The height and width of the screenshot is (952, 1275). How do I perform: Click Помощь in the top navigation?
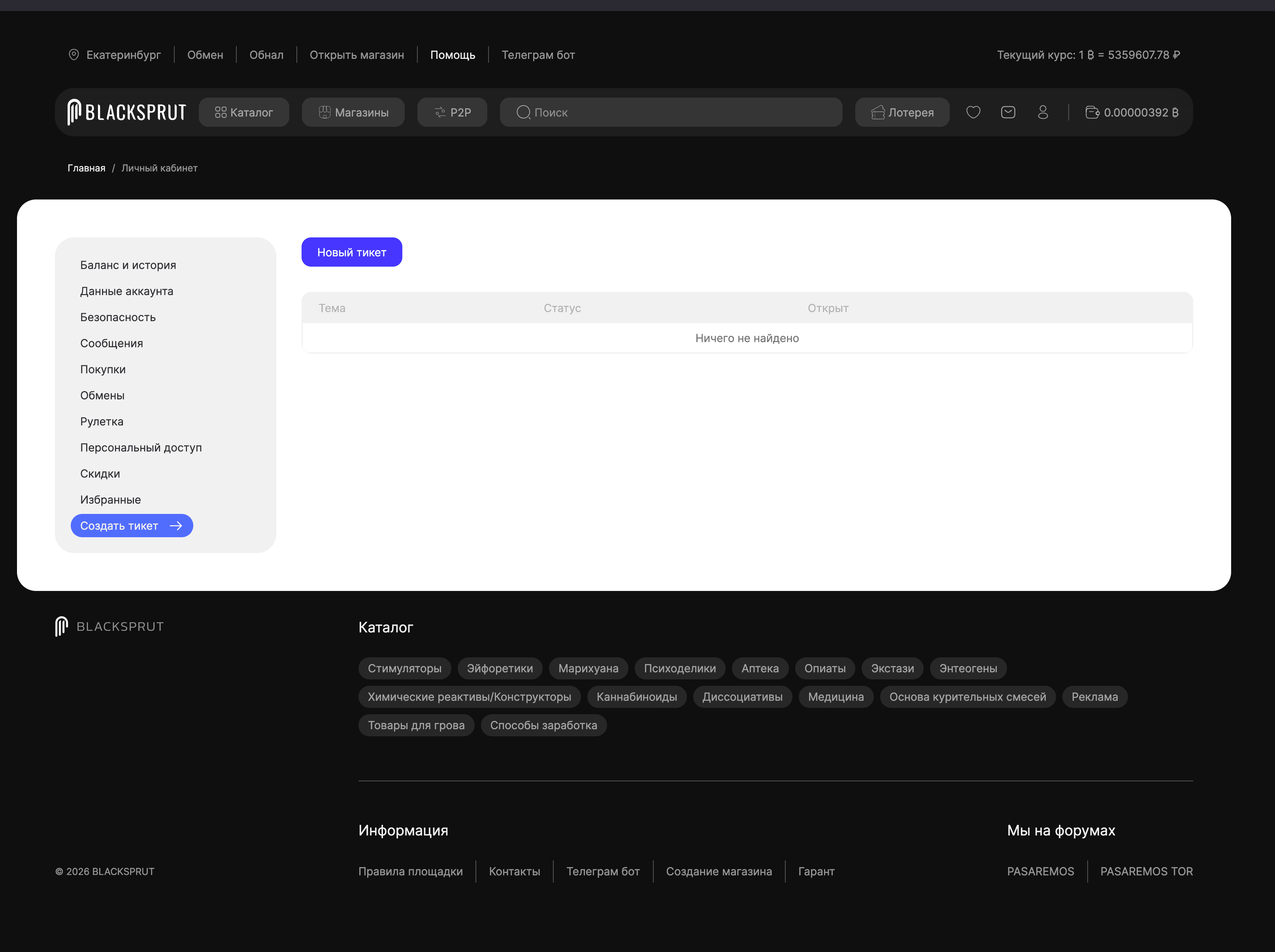coord(453,55)
